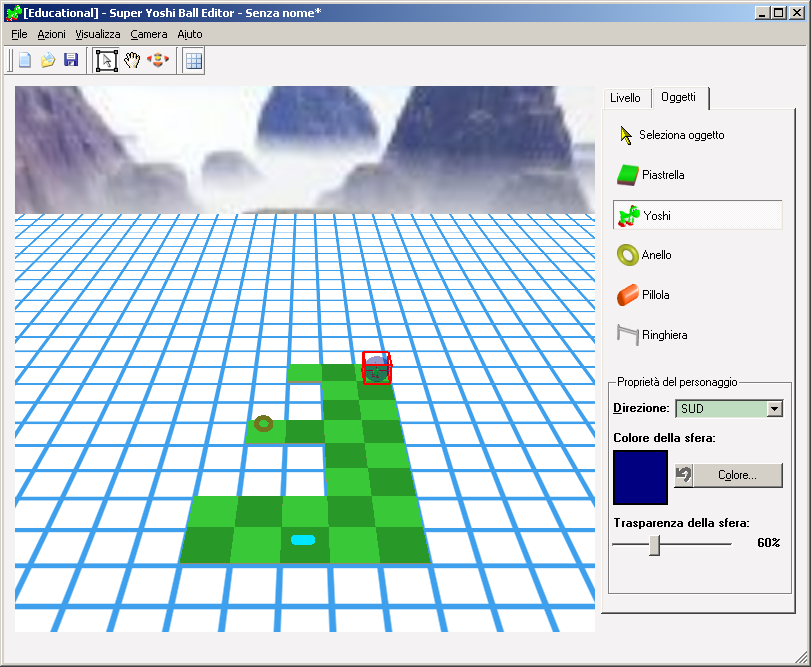
Task: Click the dark blue sphere color swatch
Action: coord(640,477)
